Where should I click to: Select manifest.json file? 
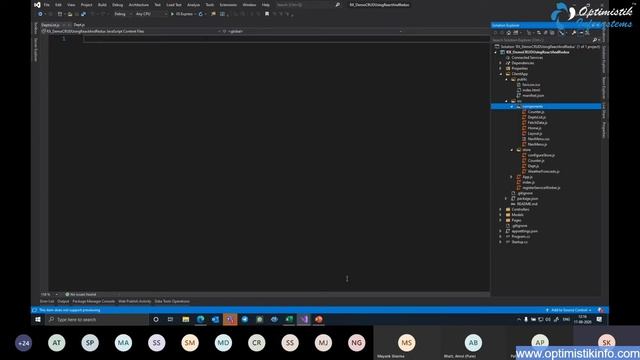(533, 95)
